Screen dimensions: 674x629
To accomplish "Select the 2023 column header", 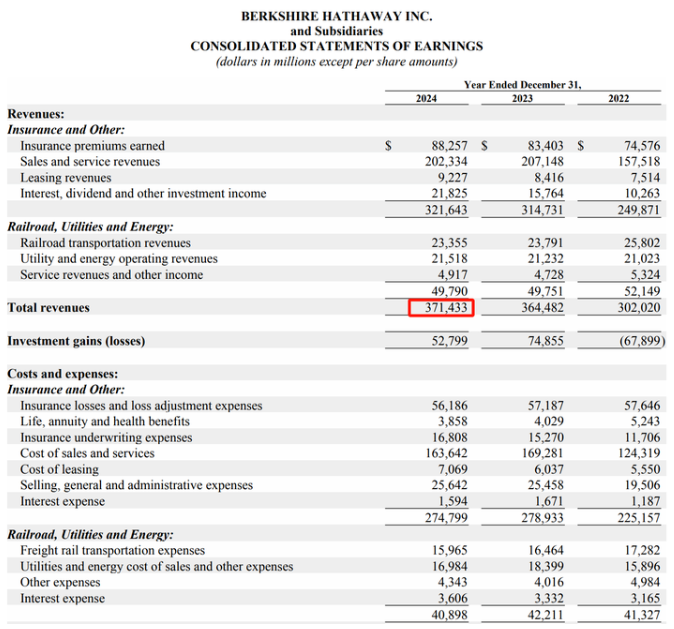I will click(523, 98).
